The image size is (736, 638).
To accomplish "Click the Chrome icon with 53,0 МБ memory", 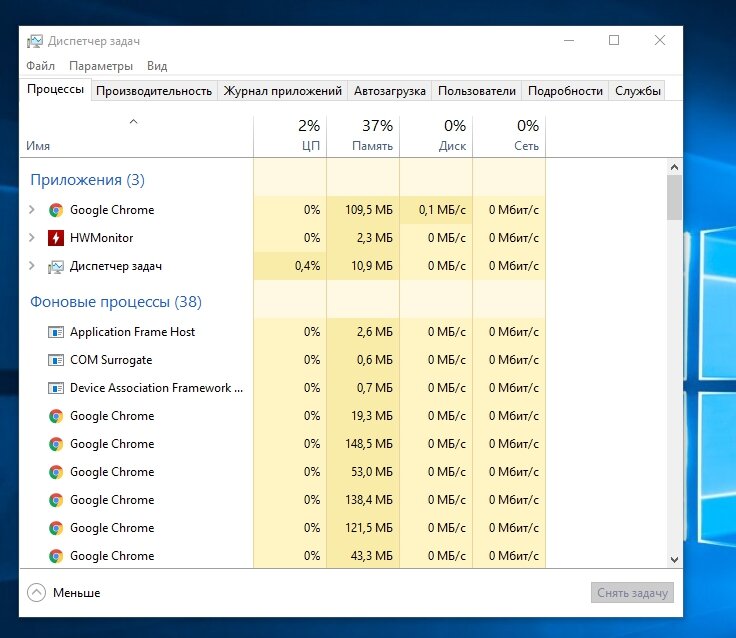I will click(x=56, y=472).
